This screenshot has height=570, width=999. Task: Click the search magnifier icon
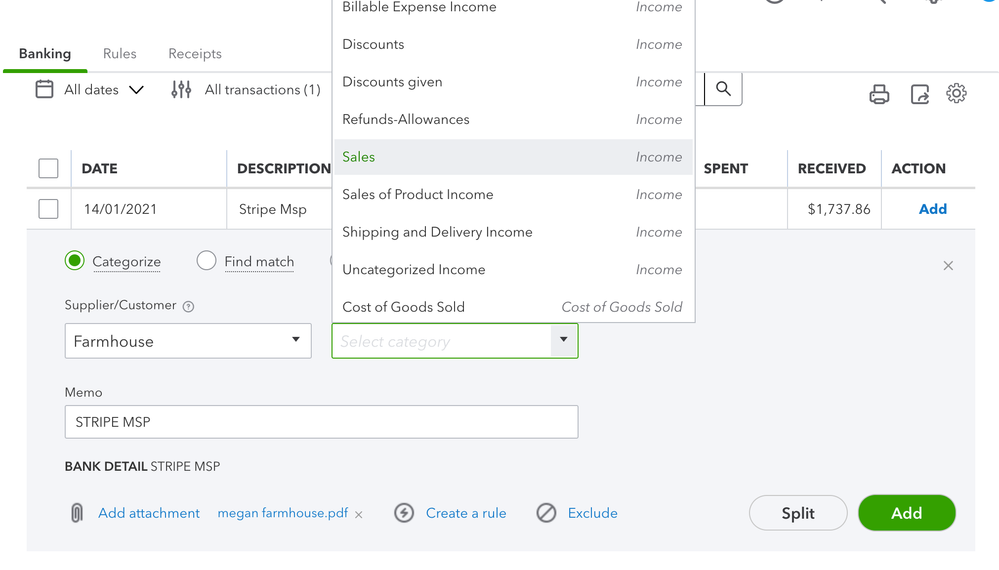[x=723, y=89]
